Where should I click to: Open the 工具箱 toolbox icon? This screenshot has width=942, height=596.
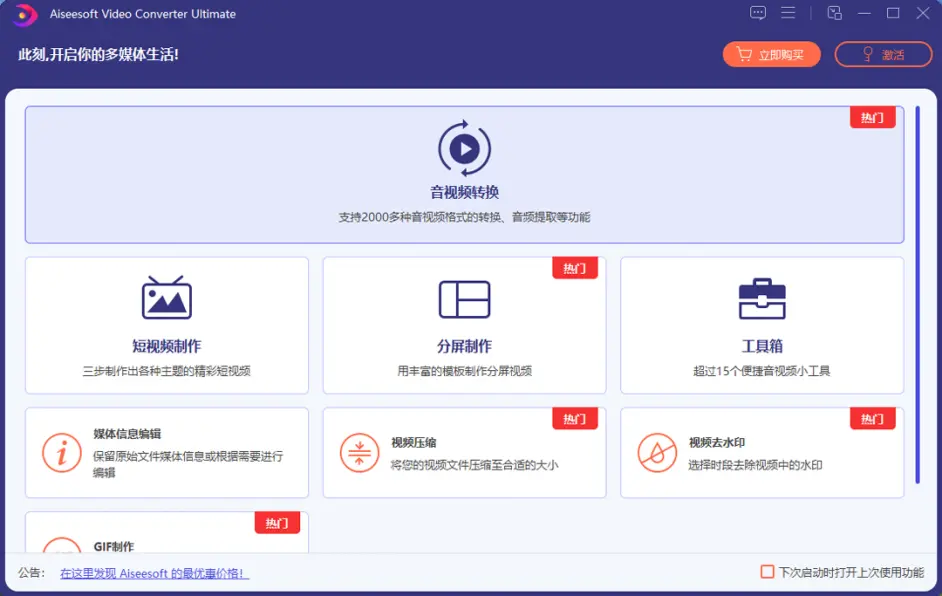pyautogui.click(x=762, y=299)
